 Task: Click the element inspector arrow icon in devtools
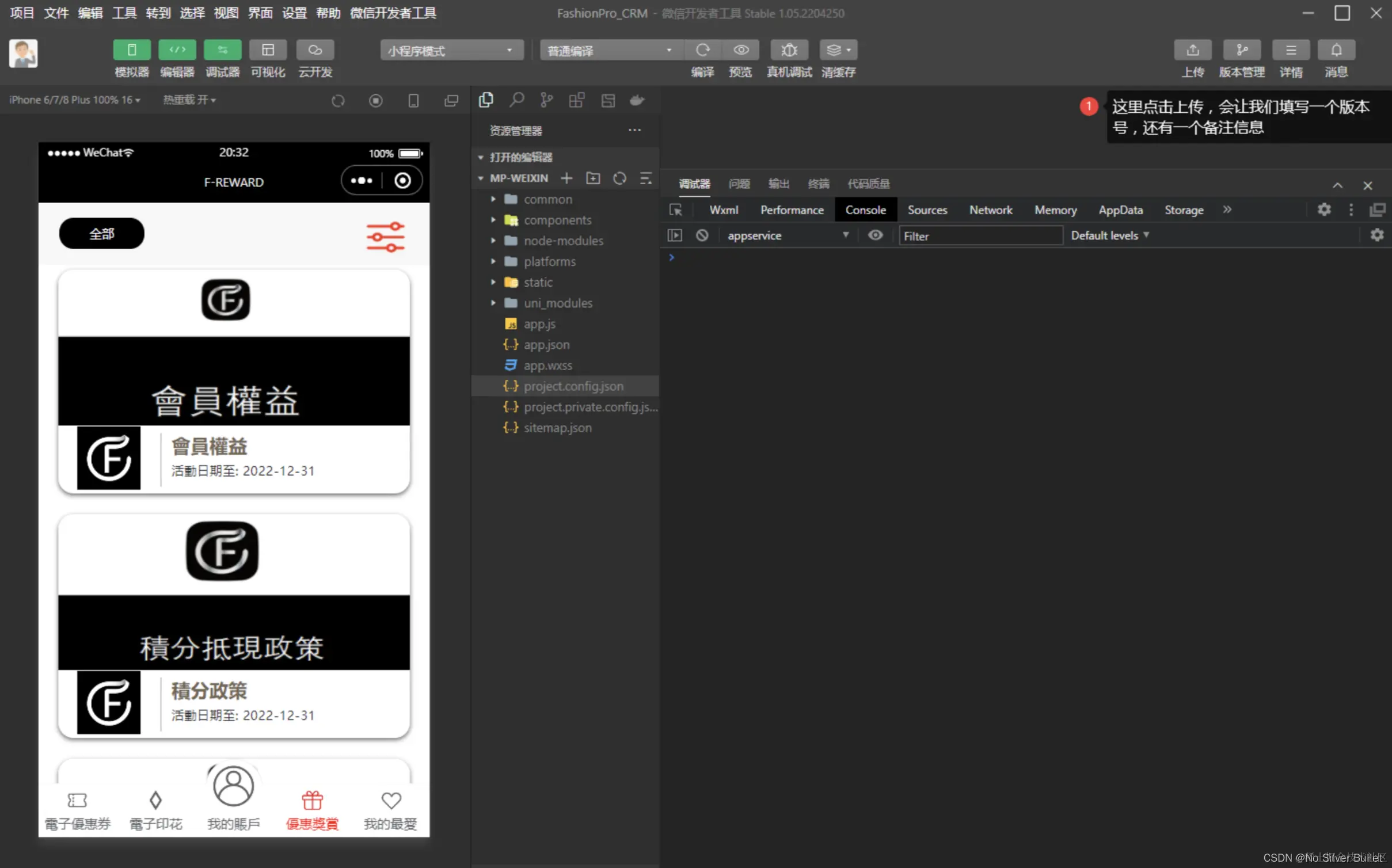[x=676, y=210]
